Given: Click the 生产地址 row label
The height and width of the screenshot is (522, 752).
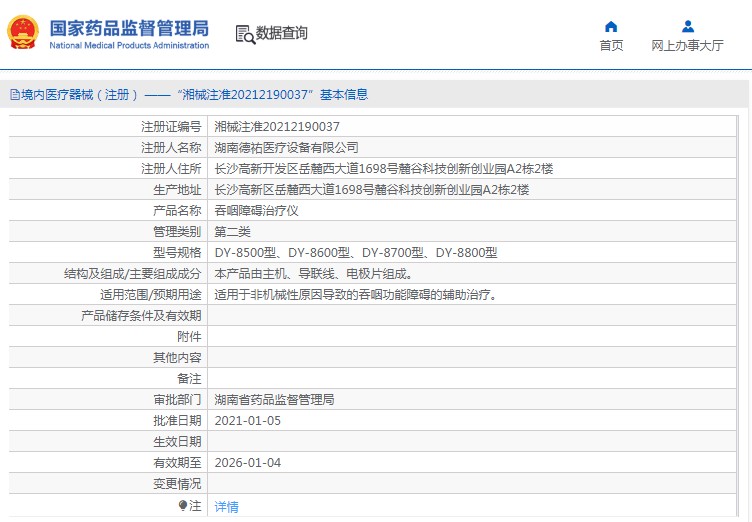Looking at the screenshot, I should 177,190.
